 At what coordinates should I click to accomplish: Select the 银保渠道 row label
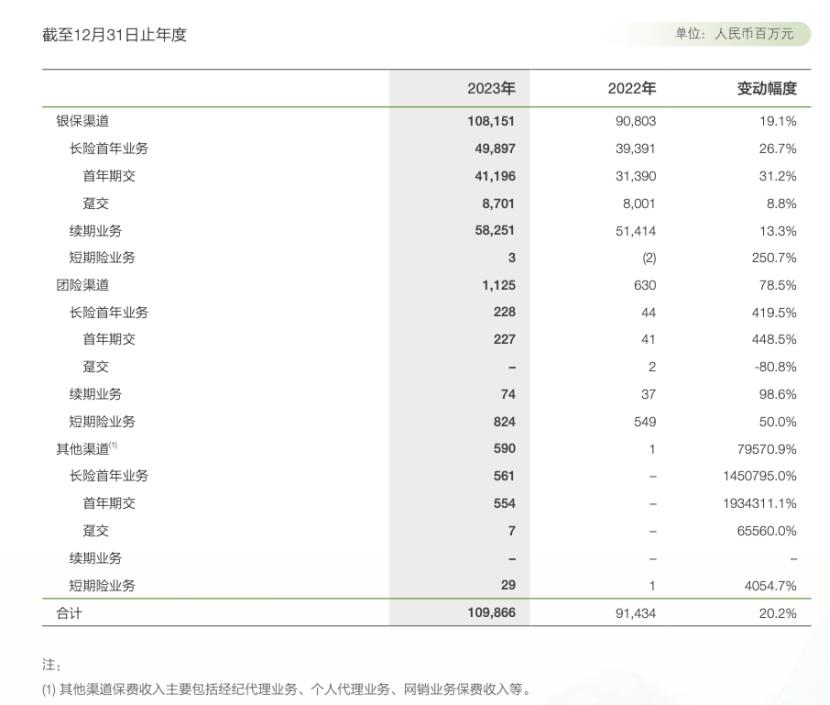click(x=82, y=122)
